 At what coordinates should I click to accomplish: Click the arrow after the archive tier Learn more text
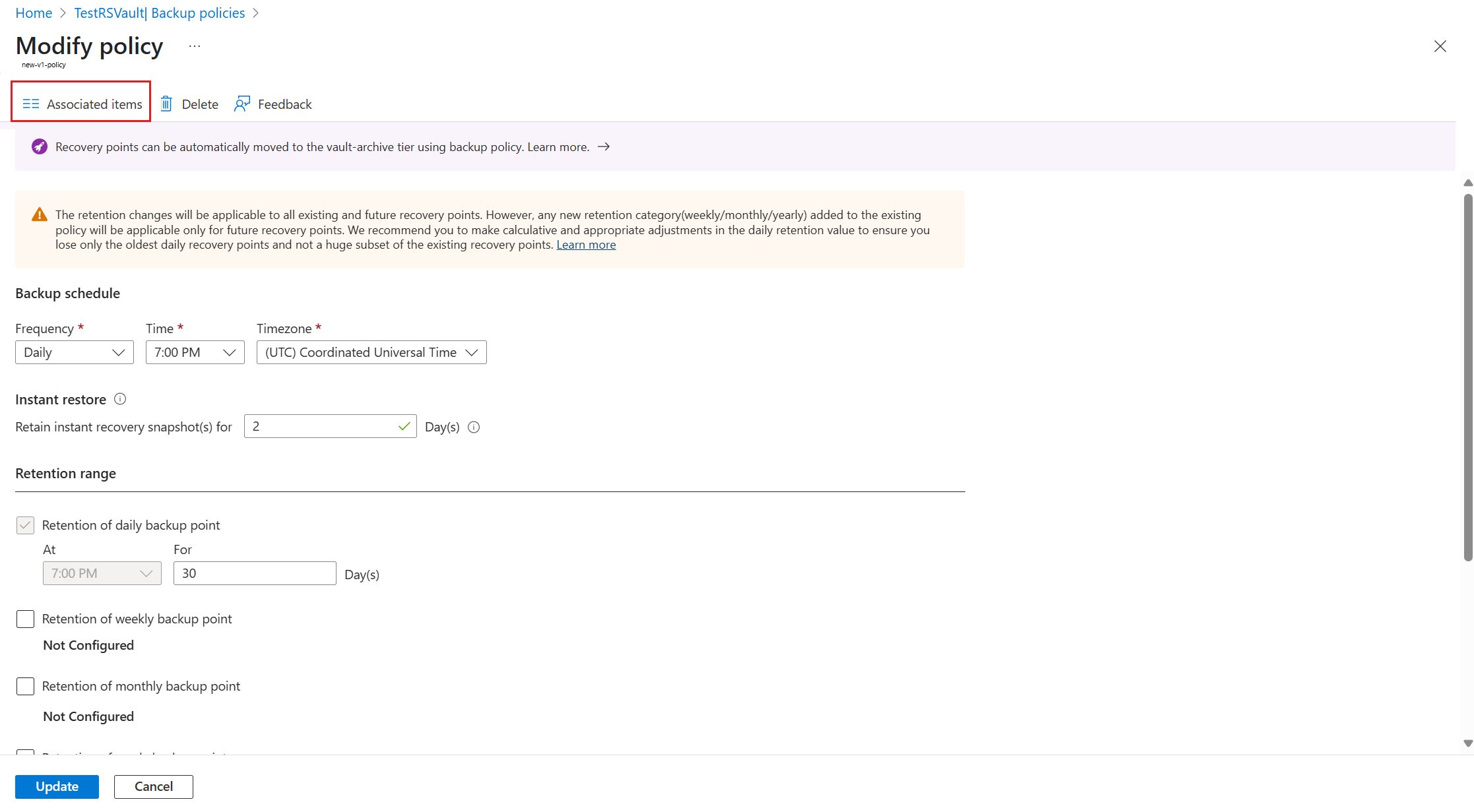coord(603,147)
